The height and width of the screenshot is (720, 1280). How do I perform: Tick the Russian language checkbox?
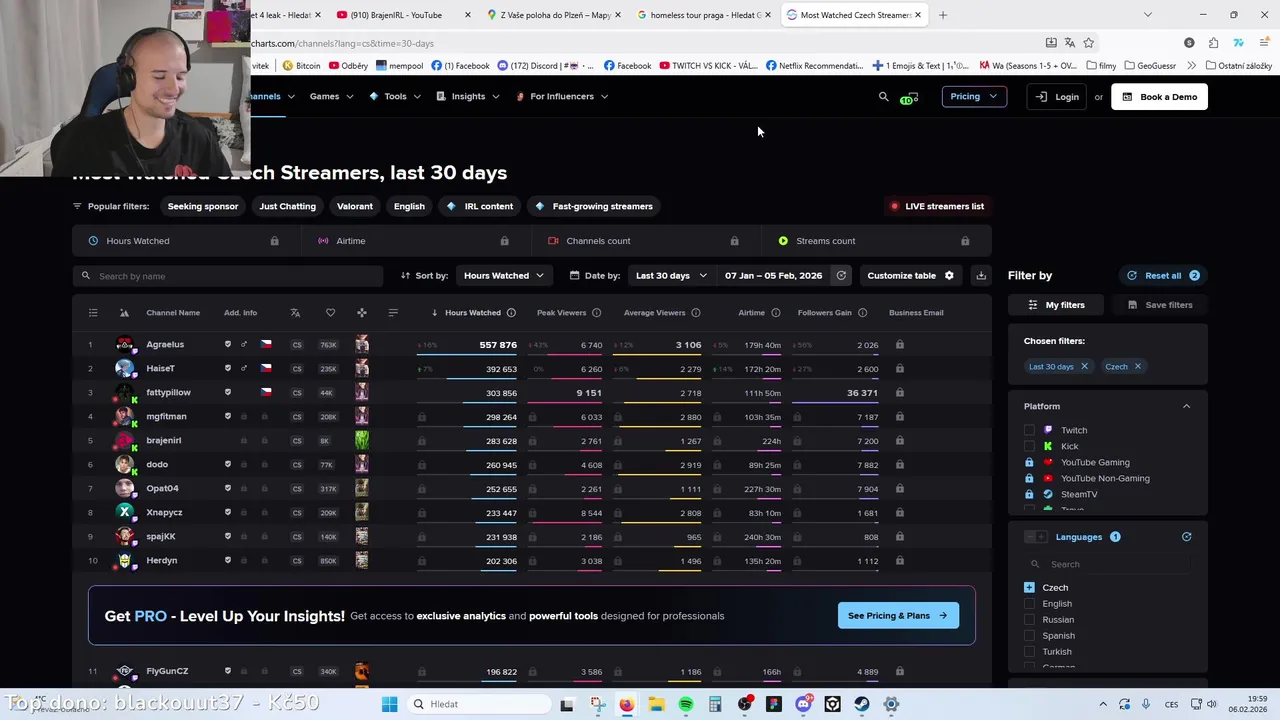[x=1029, y=620]
